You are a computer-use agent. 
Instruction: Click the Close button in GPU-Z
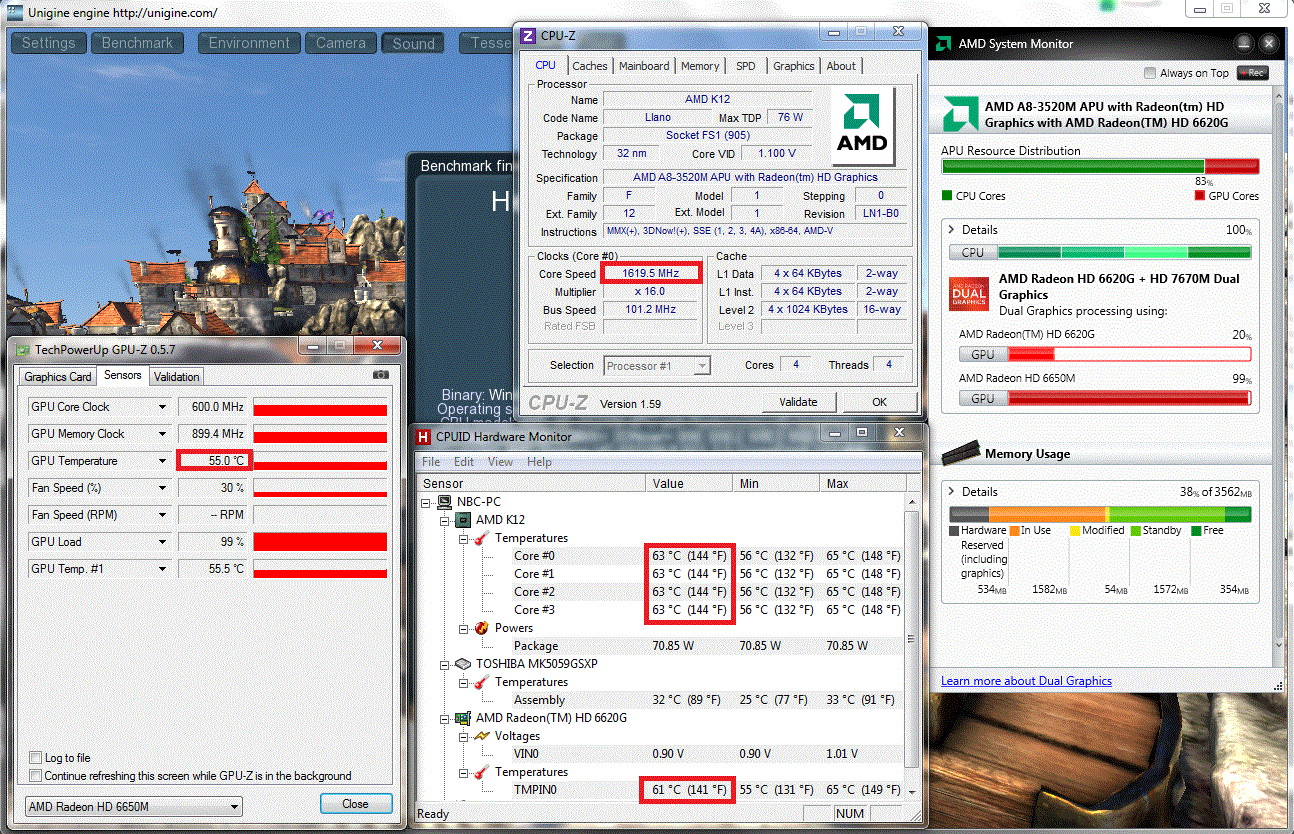point(356,804)
